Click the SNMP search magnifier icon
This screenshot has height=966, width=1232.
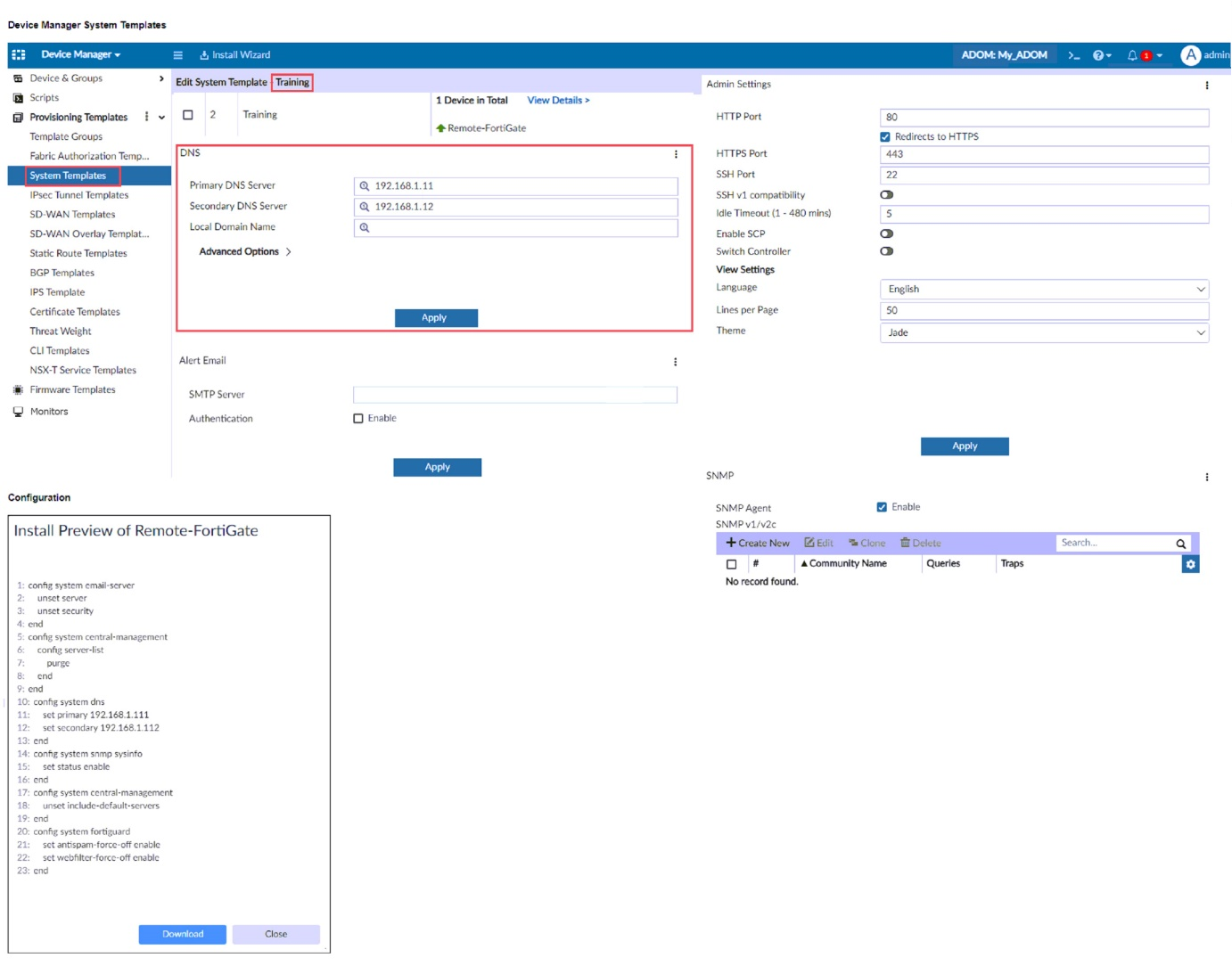[x=1180, y=544]
